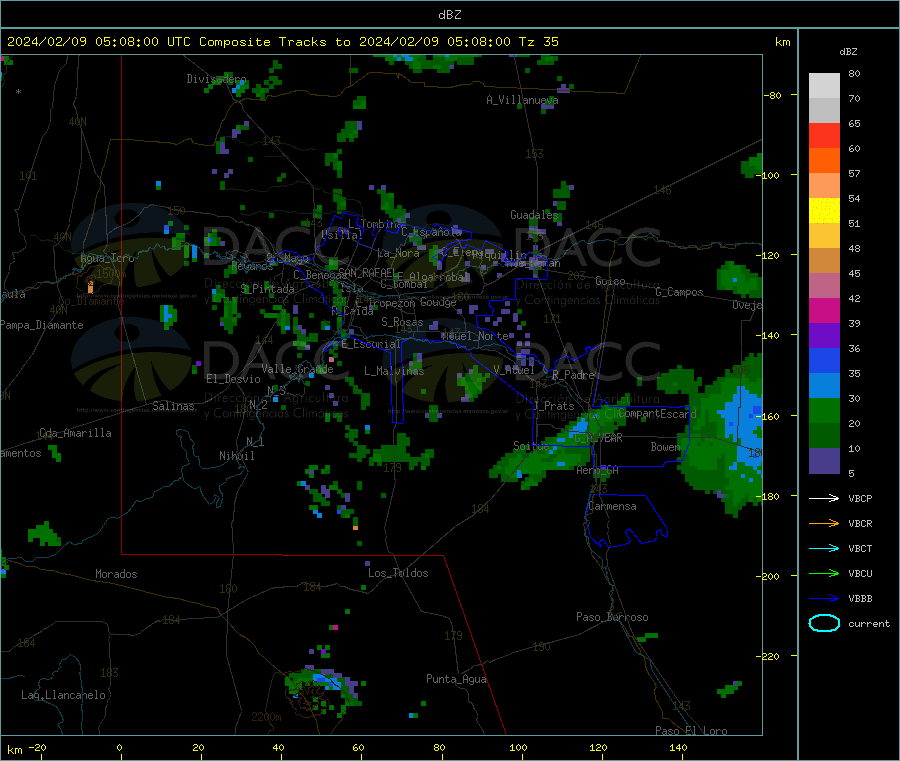The image size is (900, 761).
Task: Click the white VBCP arrow in legend
Action: [824, 498]
